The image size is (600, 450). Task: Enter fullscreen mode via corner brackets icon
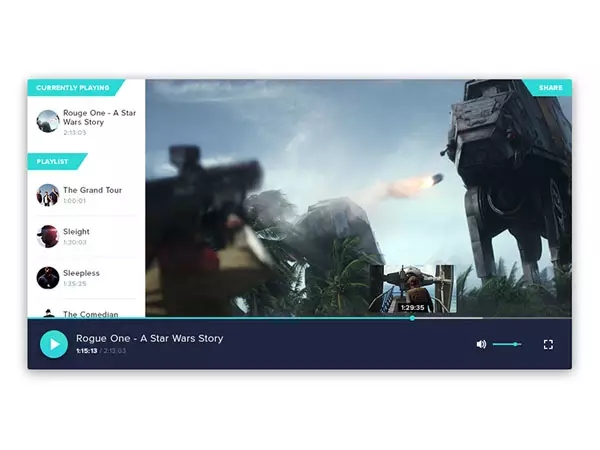coord(548,344)
